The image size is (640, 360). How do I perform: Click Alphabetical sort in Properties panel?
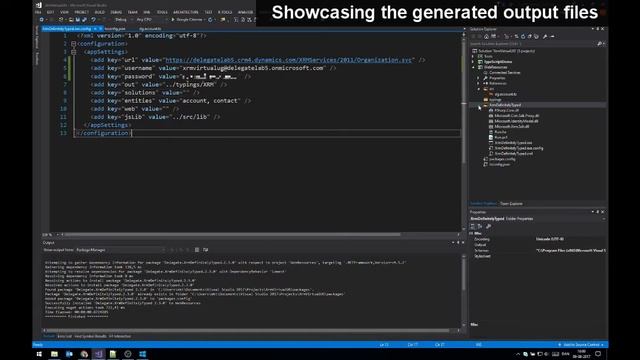(x=480, y=226)
